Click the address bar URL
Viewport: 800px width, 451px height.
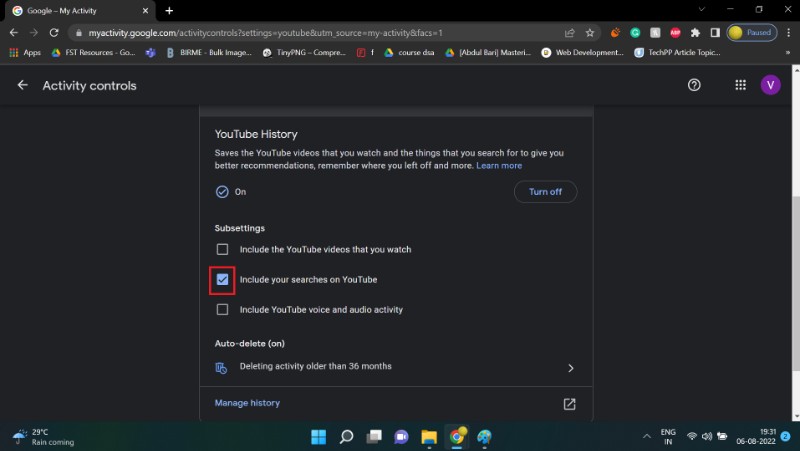[265, 33]
